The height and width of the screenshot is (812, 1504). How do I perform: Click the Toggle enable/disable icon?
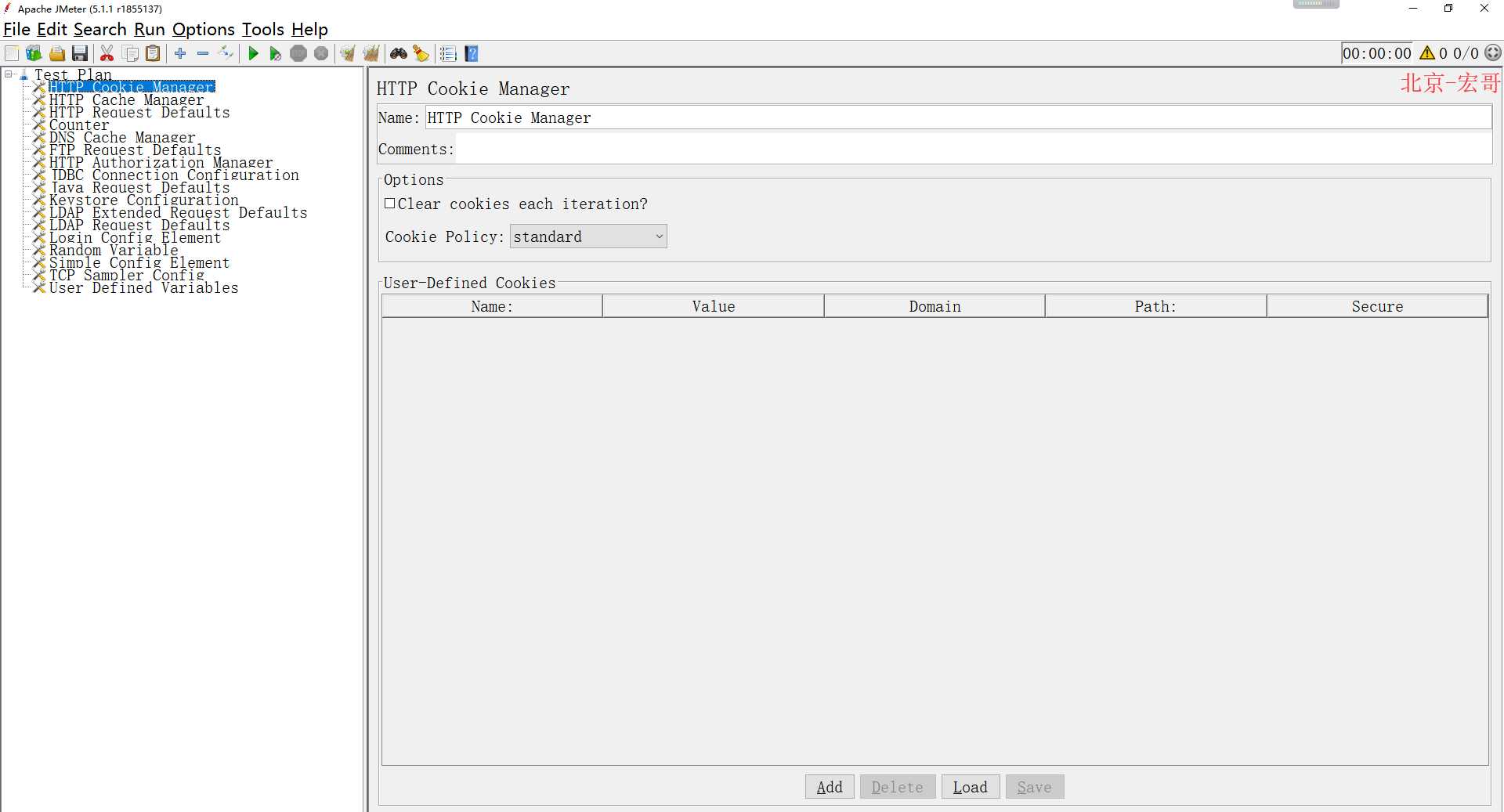[226, 53]
